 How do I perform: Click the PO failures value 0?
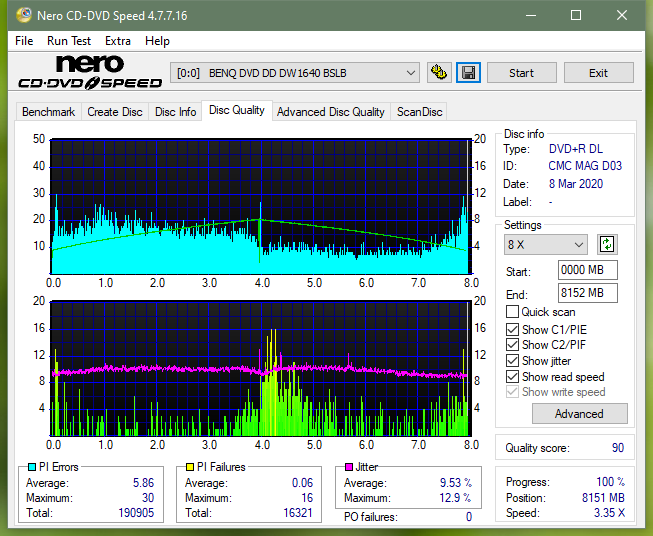tap(469, 517)
